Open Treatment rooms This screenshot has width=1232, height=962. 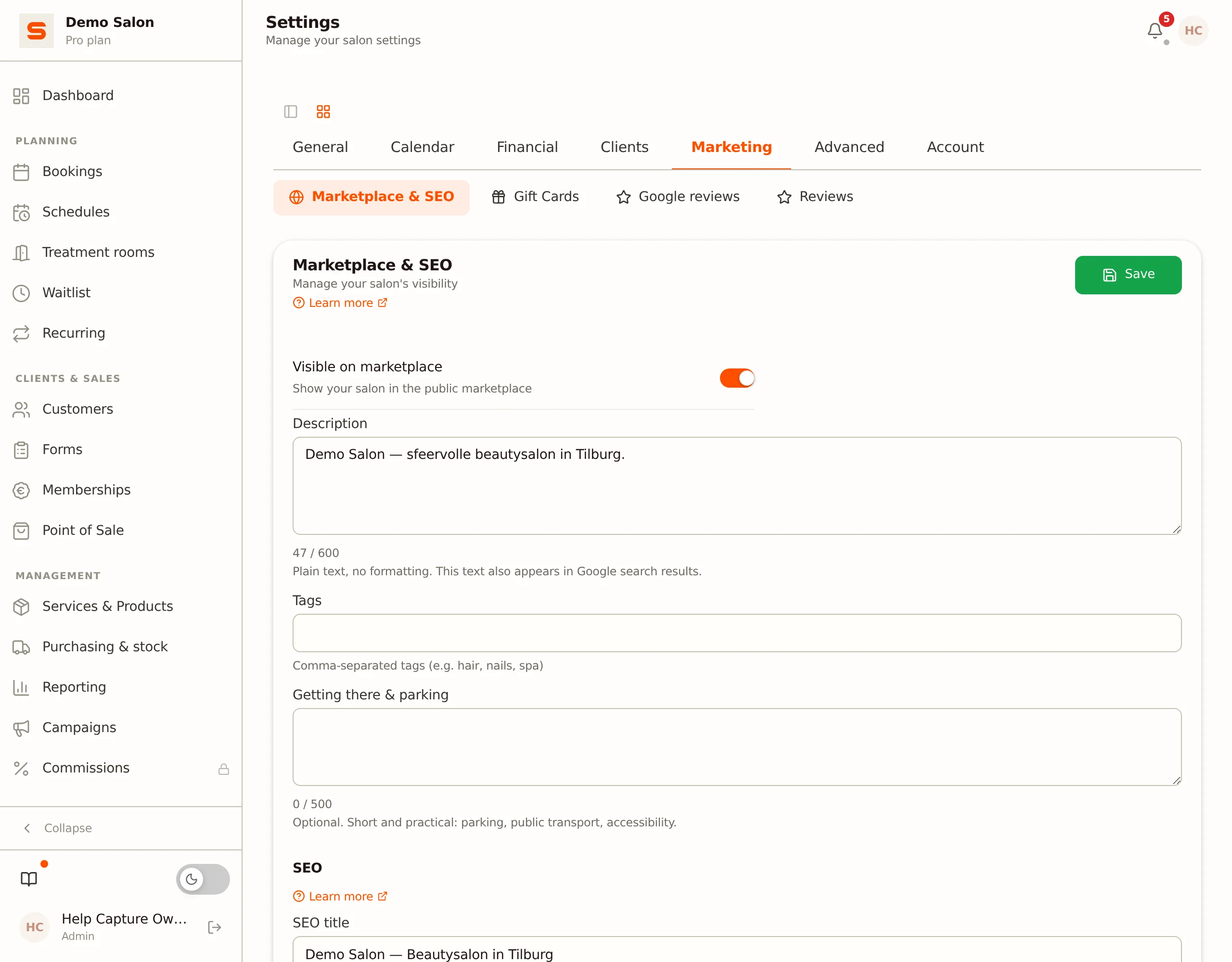tap(121, 253)
